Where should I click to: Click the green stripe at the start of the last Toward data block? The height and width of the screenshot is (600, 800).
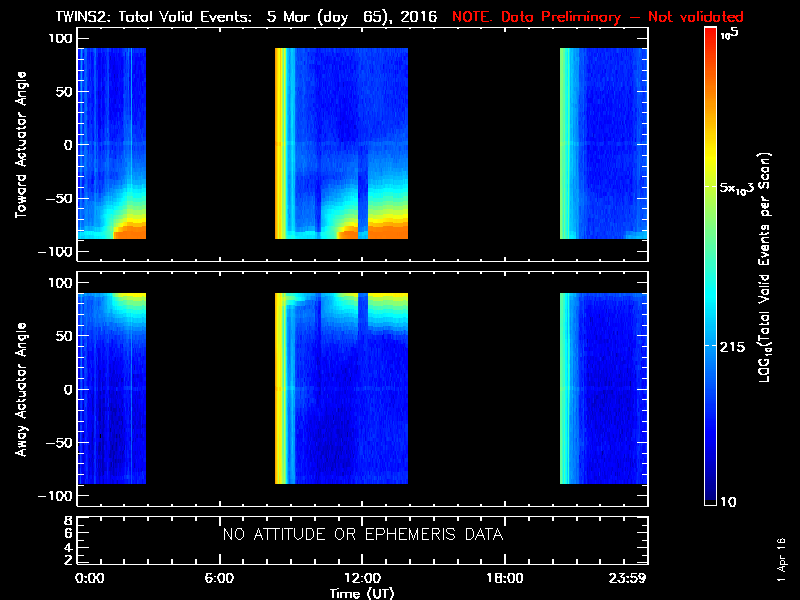563,143
